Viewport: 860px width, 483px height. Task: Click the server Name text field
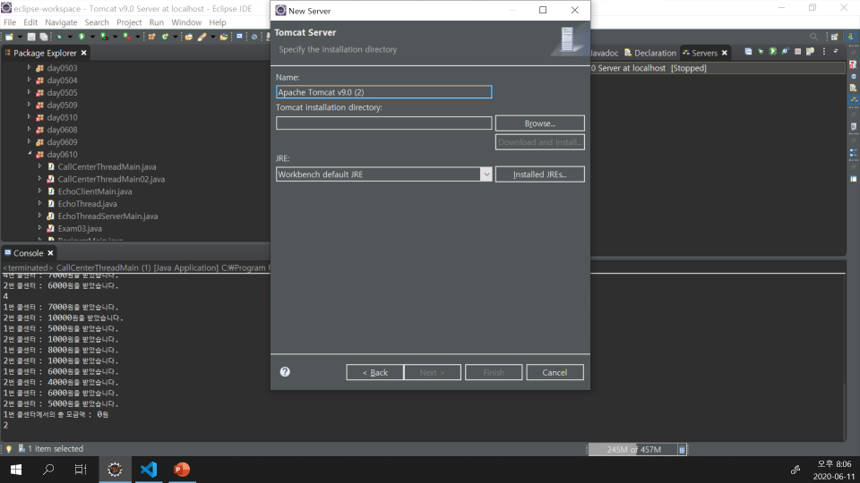point(384,92)
